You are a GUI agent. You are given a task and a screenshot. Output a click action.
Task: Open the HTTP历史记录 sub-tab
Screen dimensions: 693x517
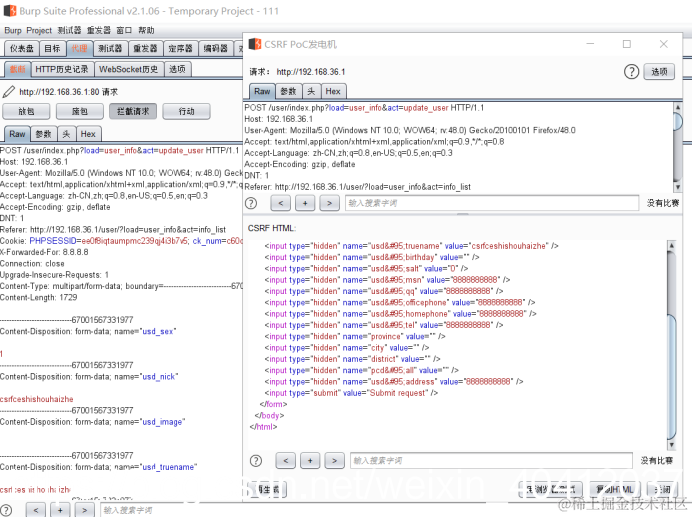62,69
